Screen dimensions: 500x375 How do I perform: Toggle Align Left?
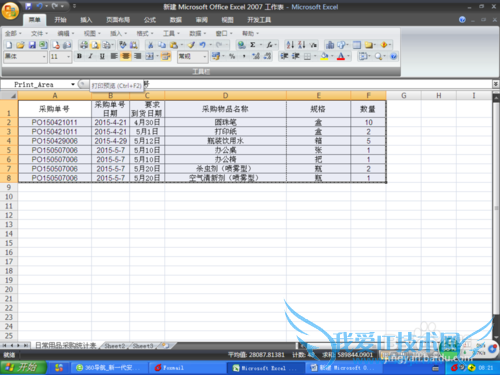[x=114, y=56]
